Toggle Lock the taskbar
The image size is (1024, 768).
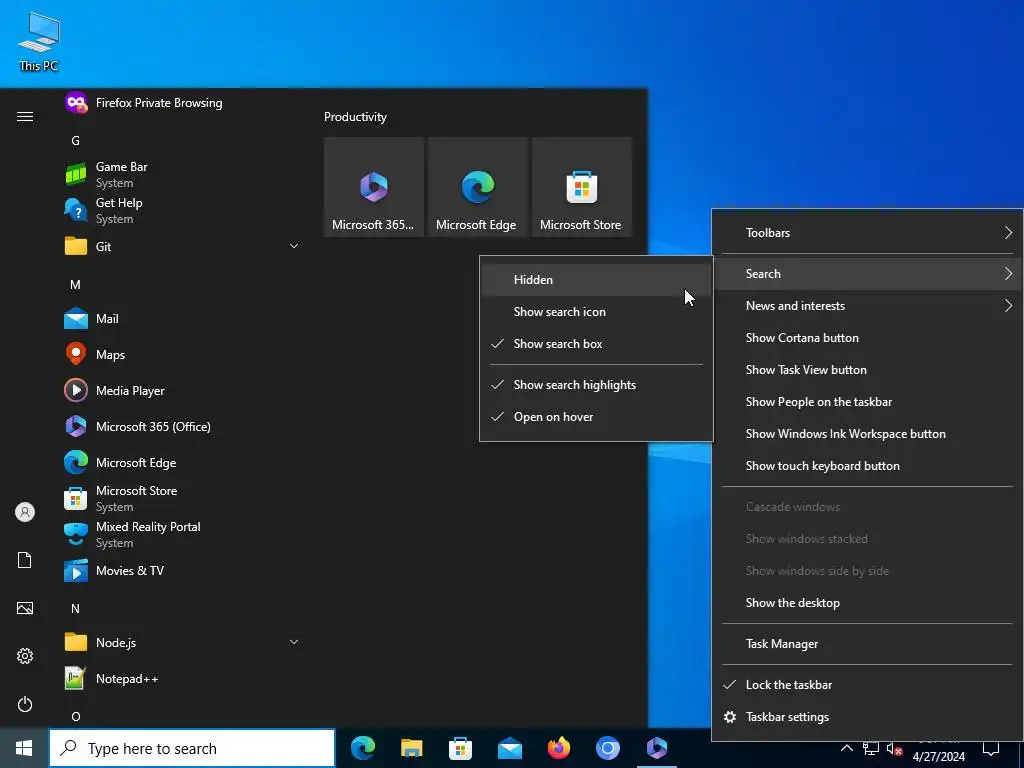(x=867, y=684)
